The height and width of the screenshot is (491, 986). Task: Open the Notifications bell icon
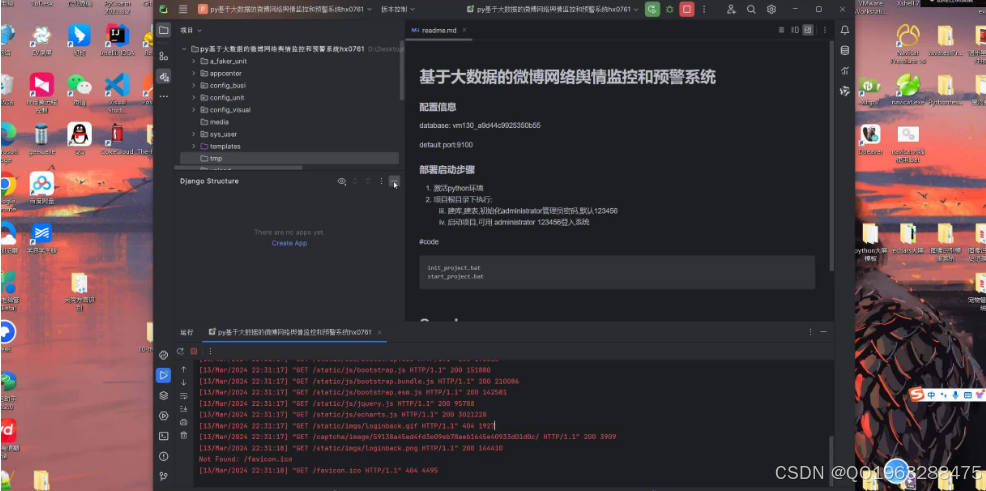click(x=845, y=30)
